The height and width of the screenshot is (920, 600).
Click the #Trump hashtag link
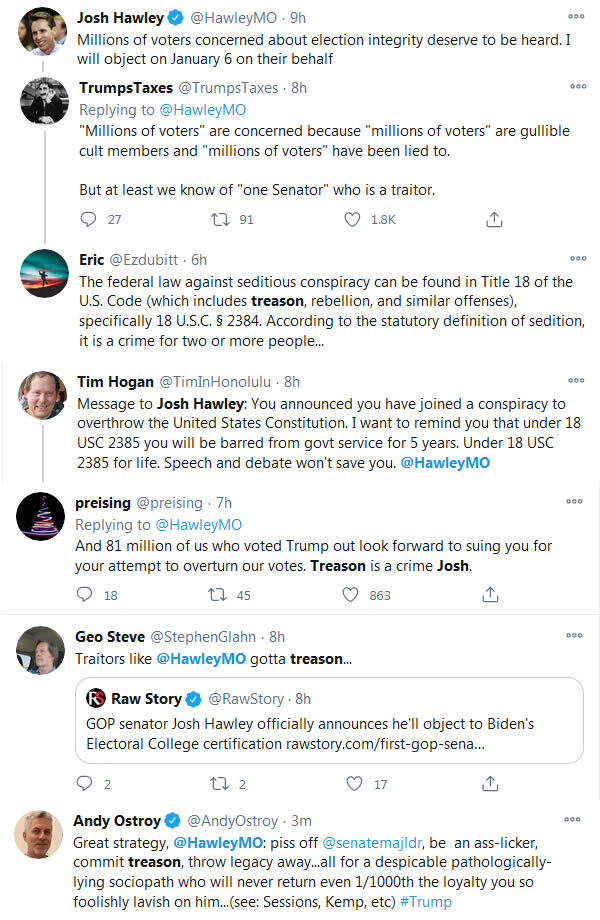point(424,901)
